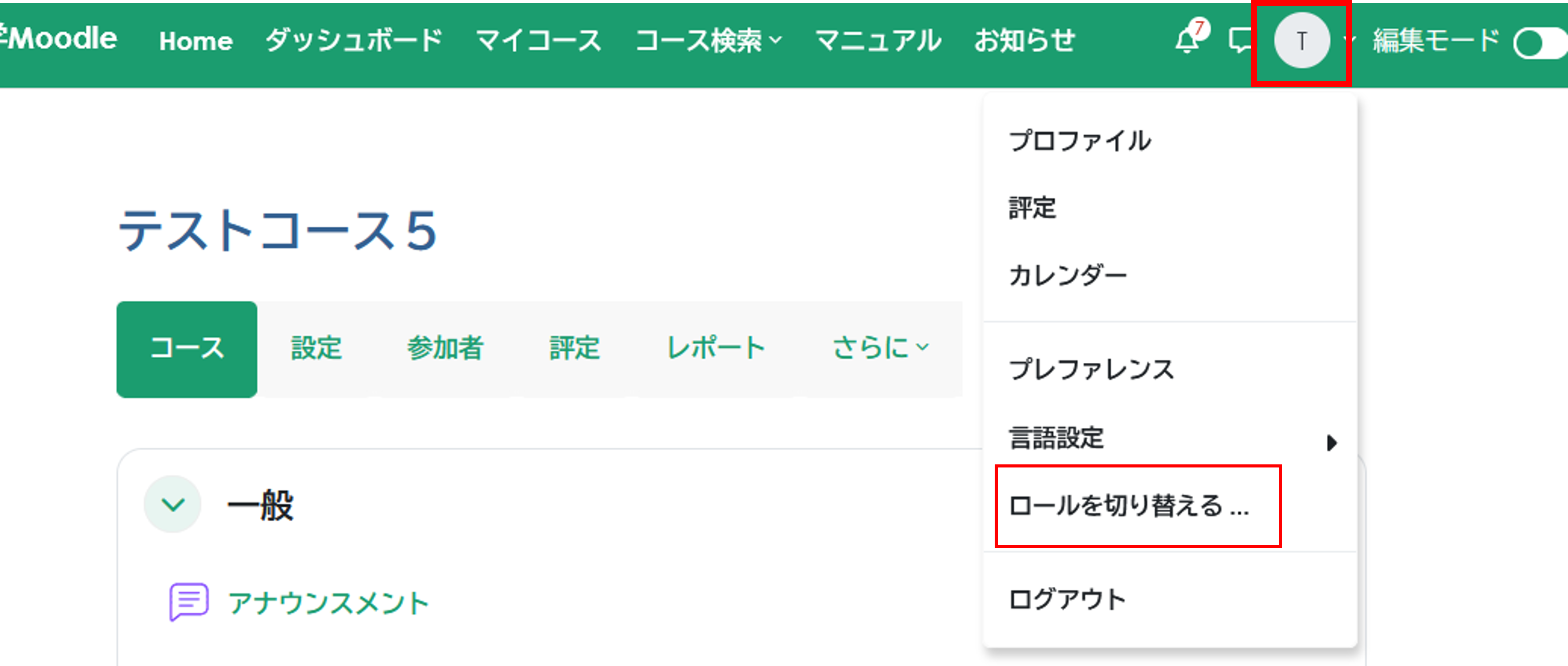Click the Moodle logo
The width and height of the screenshot is (1568, 666).
coord(61,38)
